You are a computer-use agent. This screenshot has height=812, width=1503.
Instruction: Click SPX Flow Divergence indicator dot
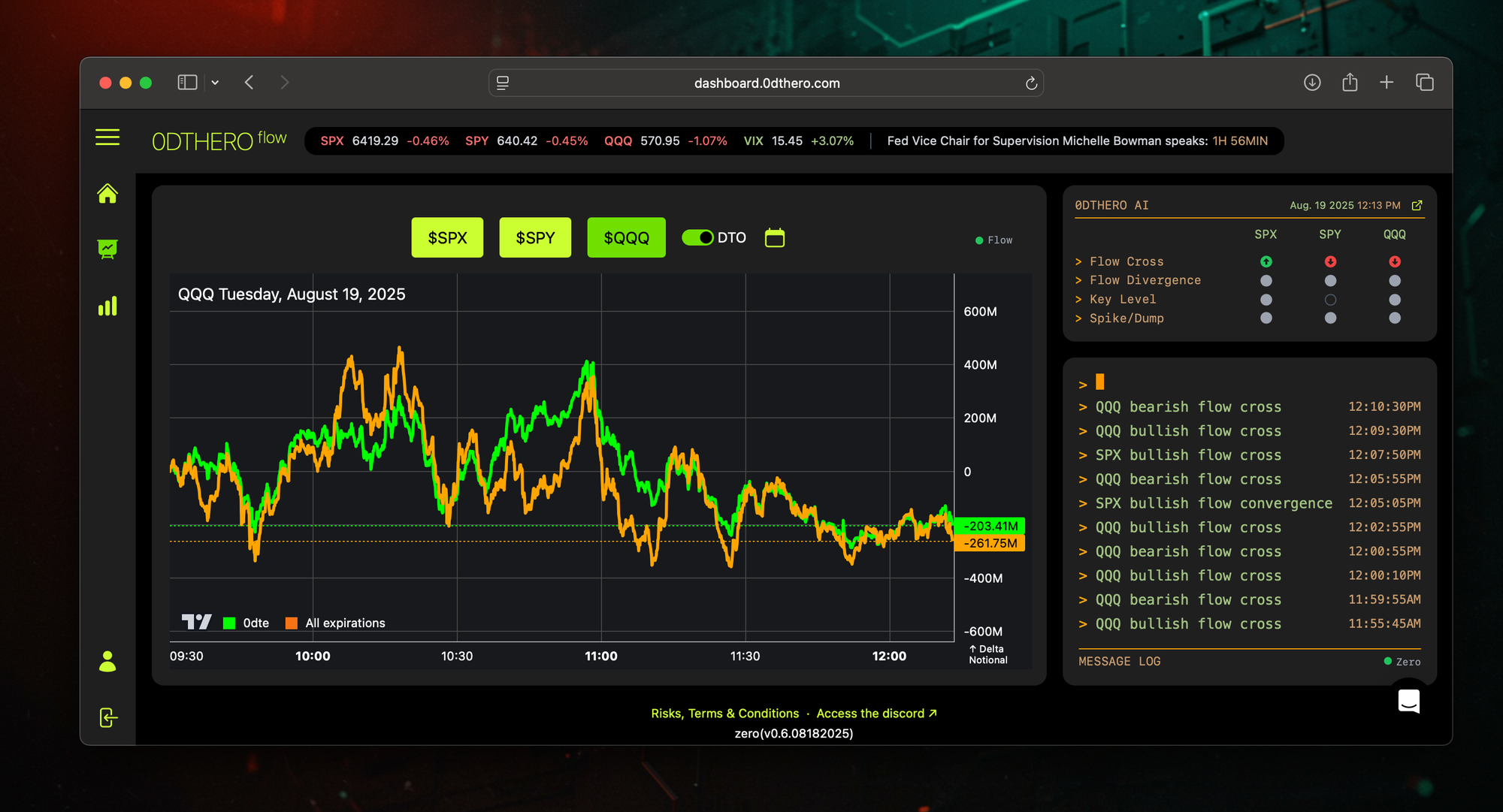click(x=1266, y=280)
